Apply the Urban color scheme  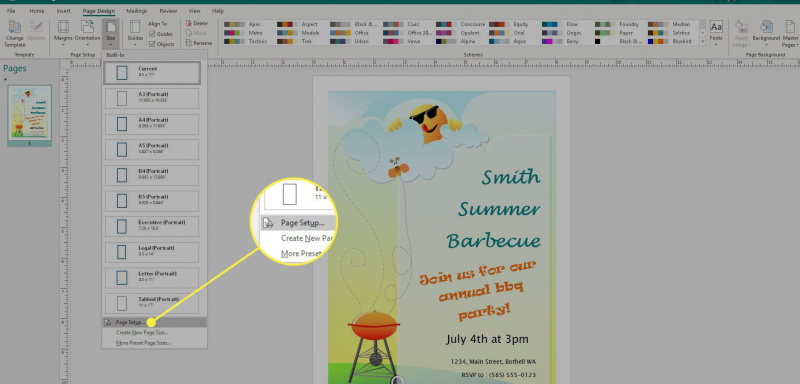click(350, 41)
